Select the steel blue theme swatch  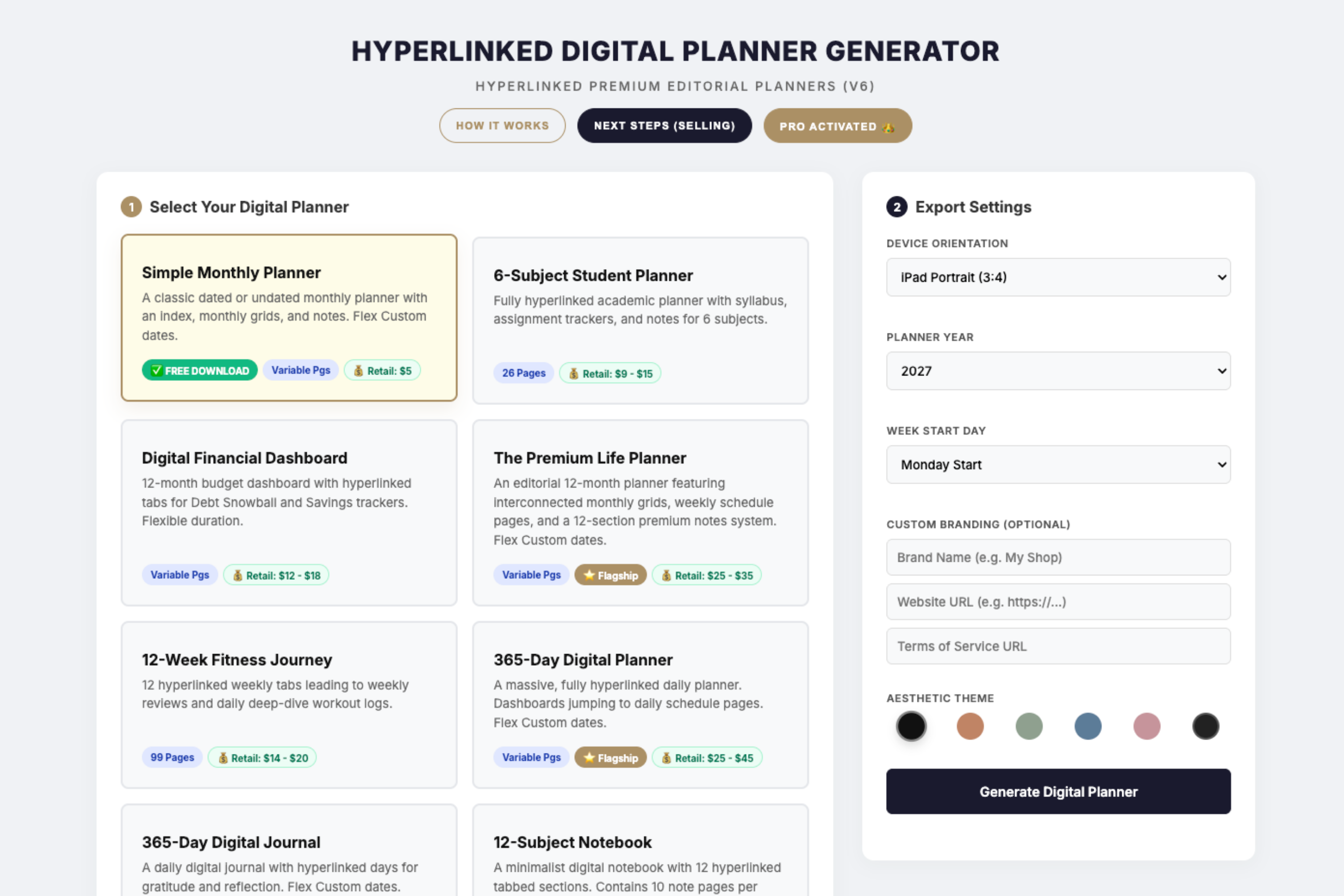pyautogui.click(x=1088, y=726)
